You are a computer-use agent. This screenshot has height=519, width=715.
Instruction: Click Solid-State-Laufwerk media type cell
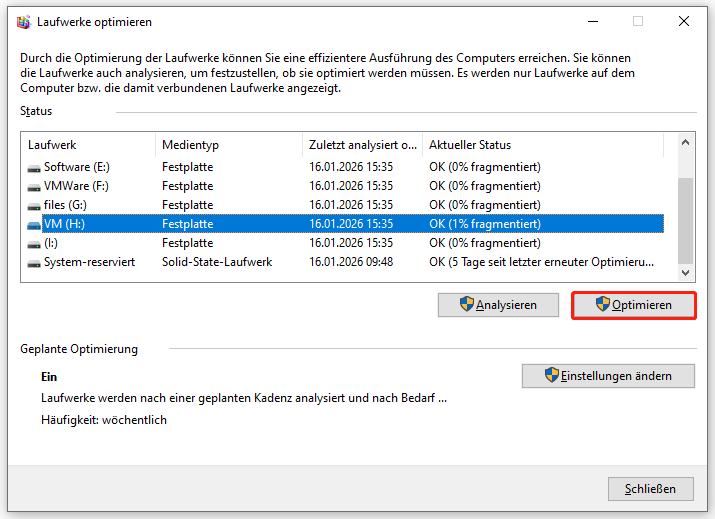(217, 262)
